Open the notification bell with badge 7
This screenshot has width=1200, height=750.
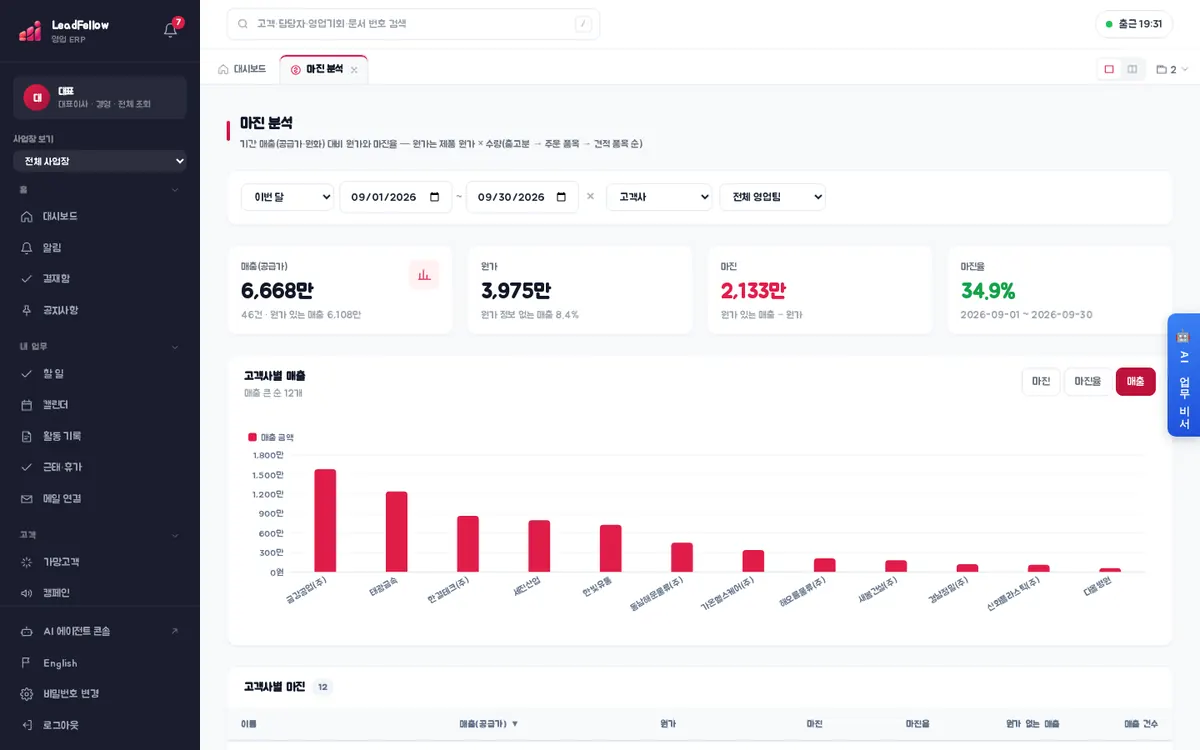click(x=171, y=30)
